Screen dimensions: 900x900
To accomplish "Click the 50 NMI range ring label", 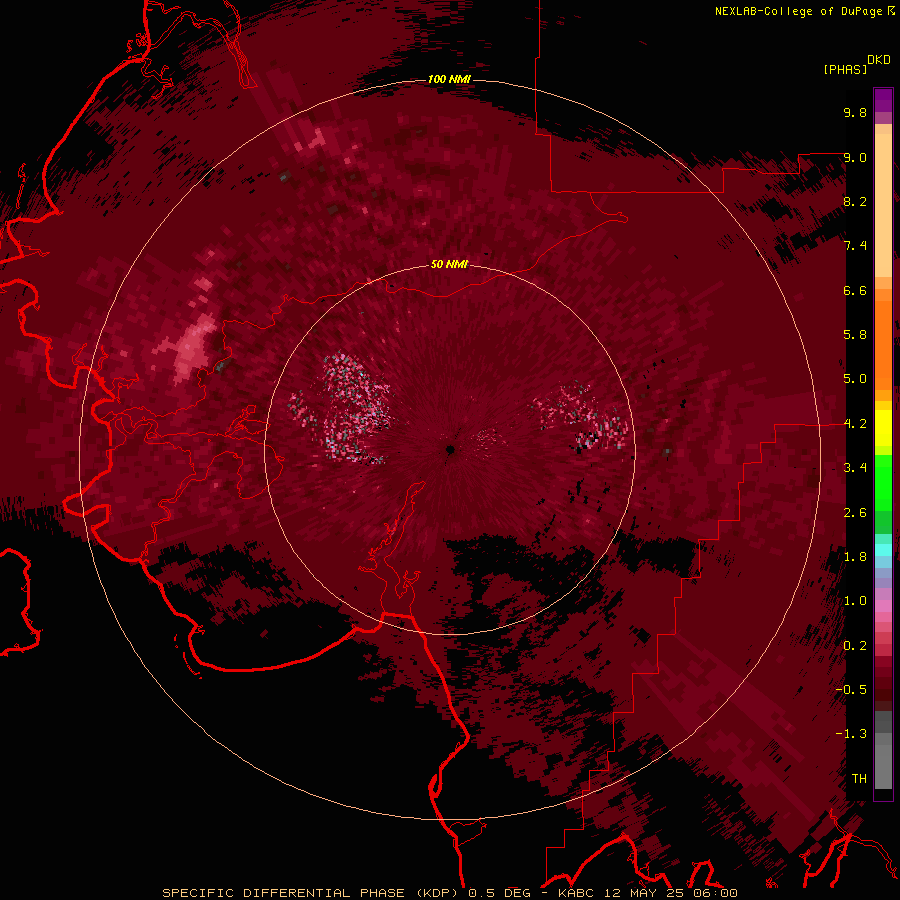I will (449, 264).
